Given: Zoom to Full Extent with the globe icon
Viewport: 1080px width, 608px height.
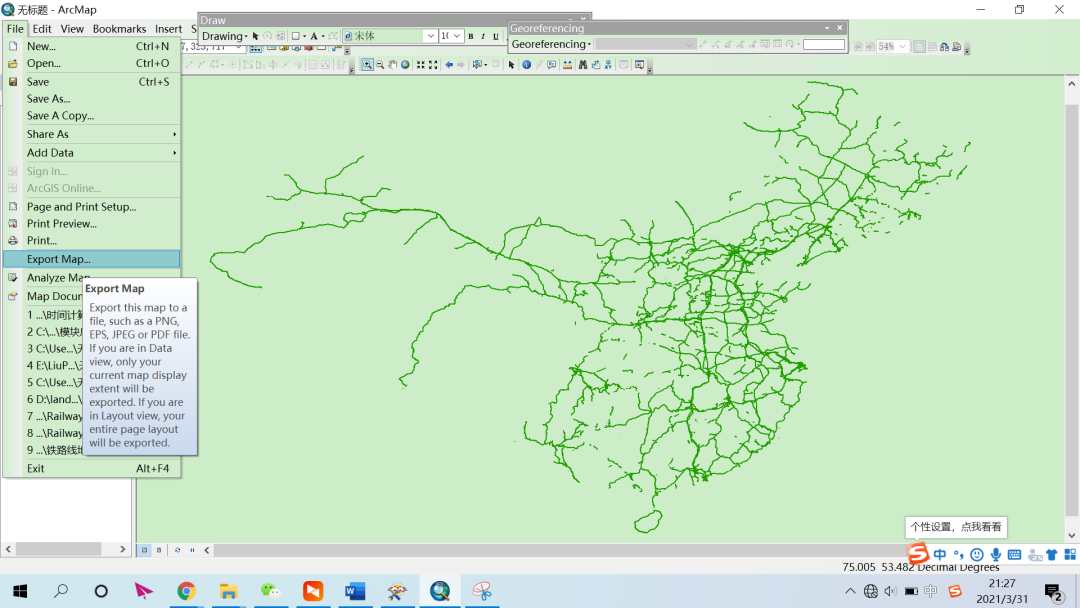Looking at the screenshot, I should click(x=405, y=65).
